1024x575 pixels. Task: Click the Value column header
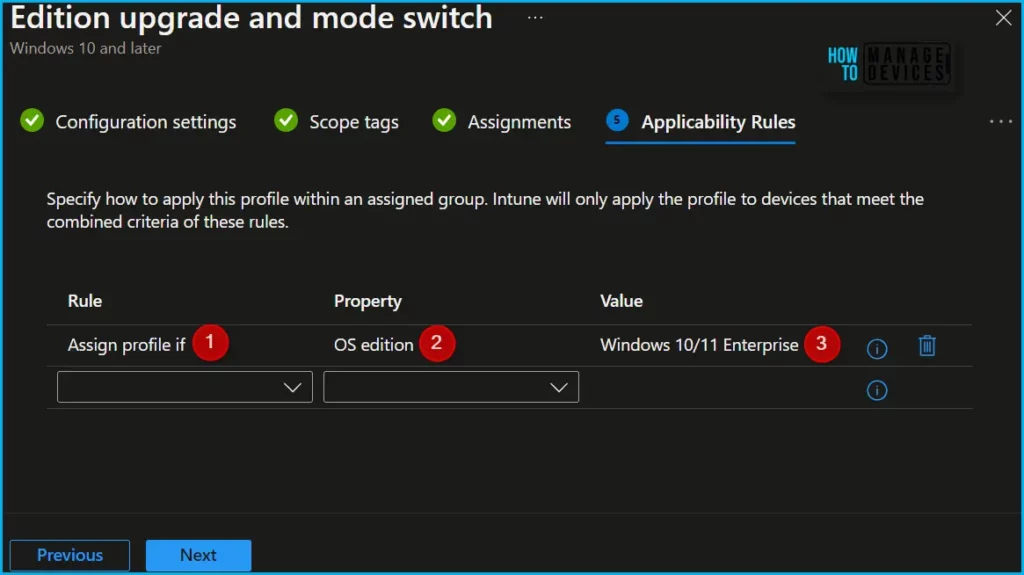[621, 301]
